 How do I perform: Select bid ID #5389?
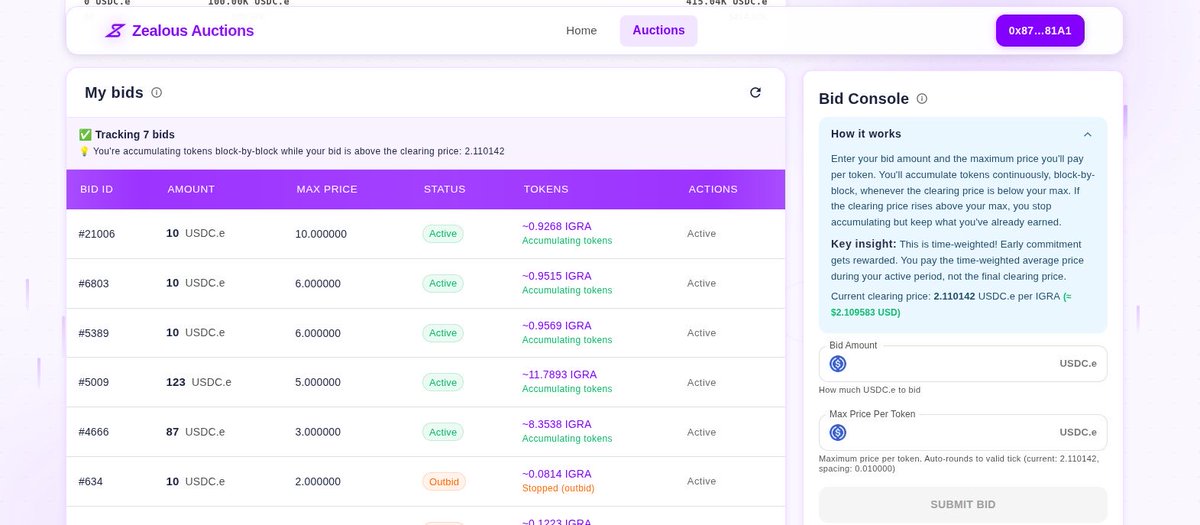click(94, 333)
